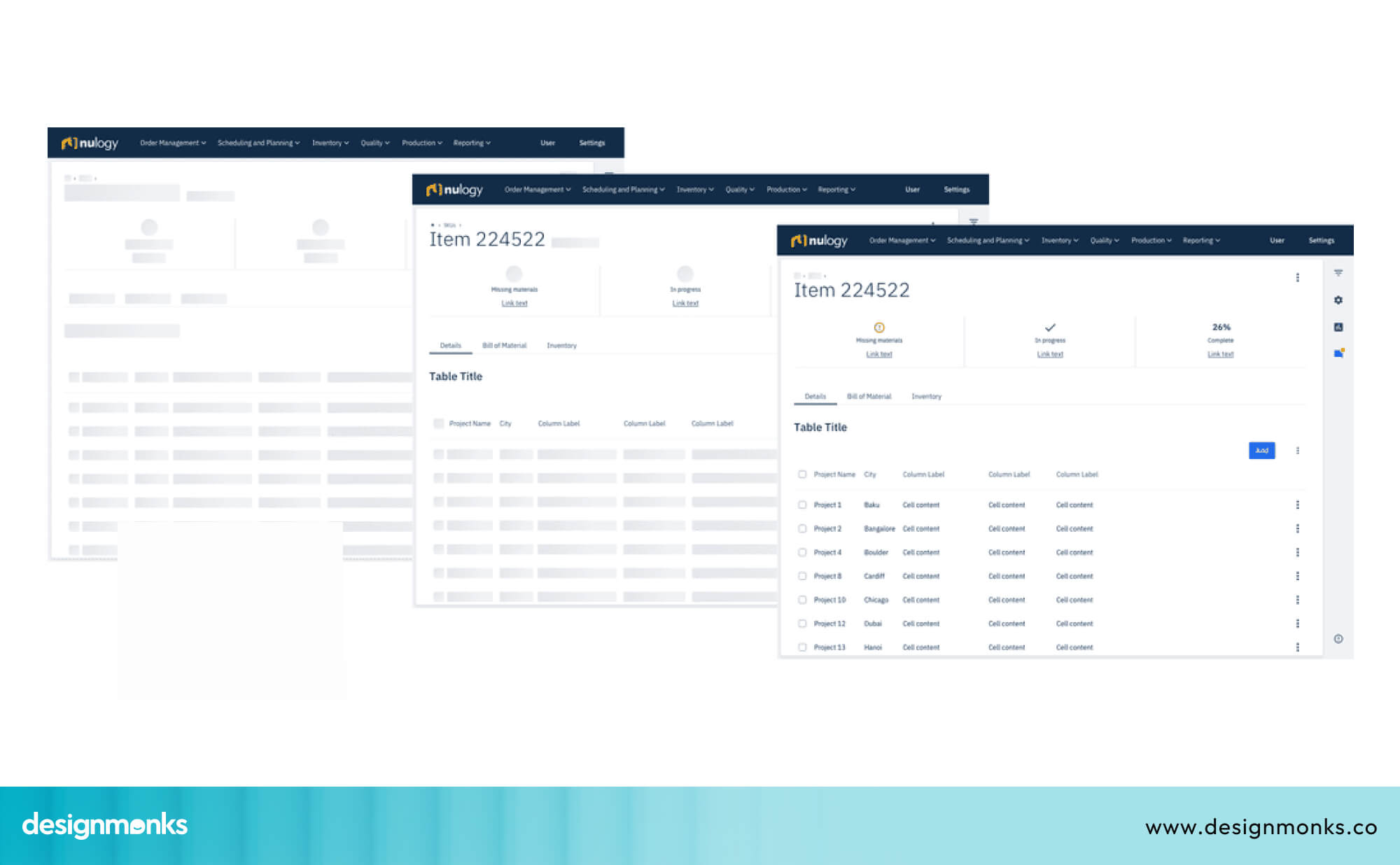Screen dimensions: 1400x865
Task: Check the Project 10 row checkbox
Action: (802, 600)
